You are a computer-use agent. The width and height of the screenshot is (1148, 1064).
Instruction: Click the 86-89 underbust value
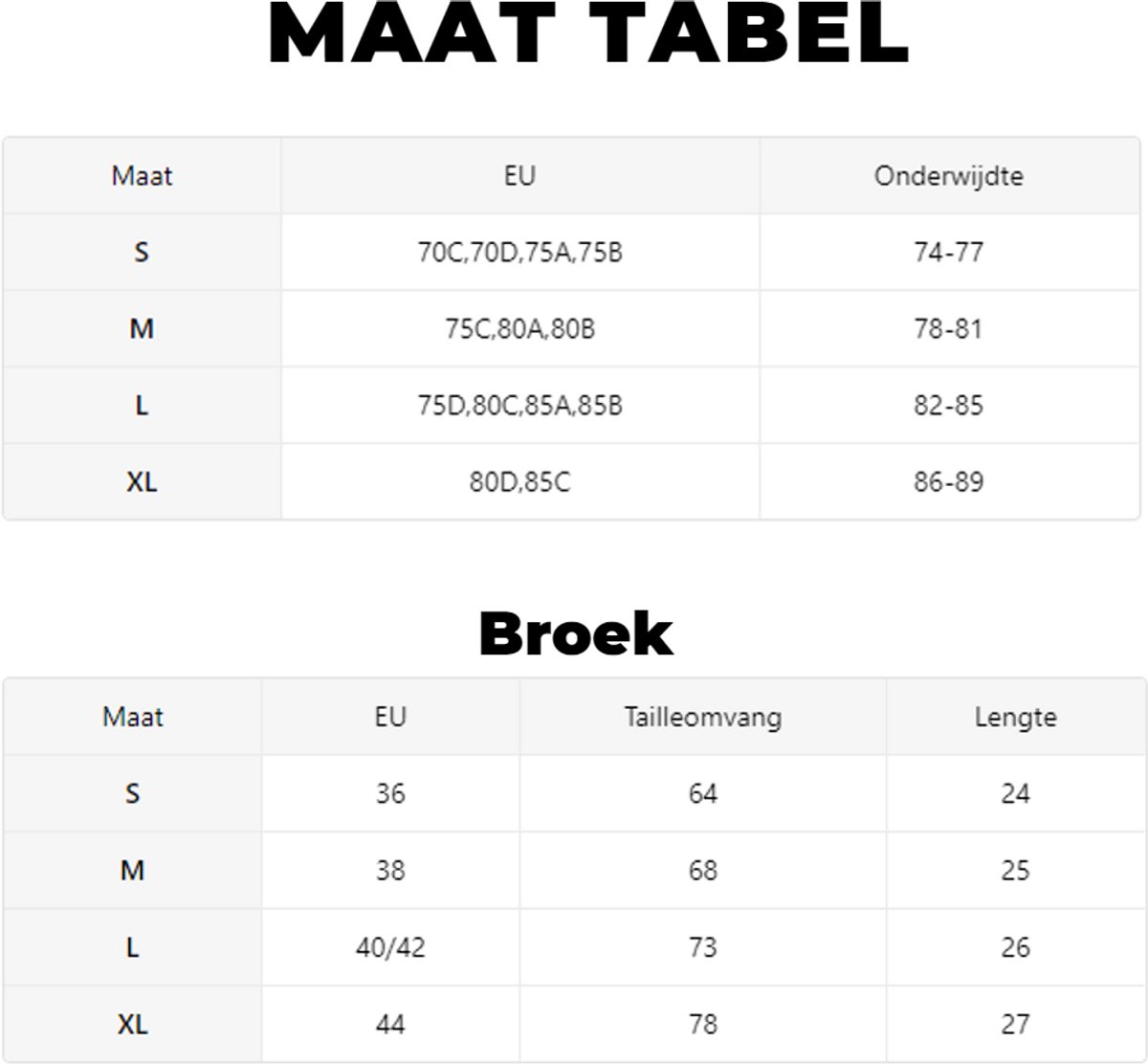tap(948, 482)
